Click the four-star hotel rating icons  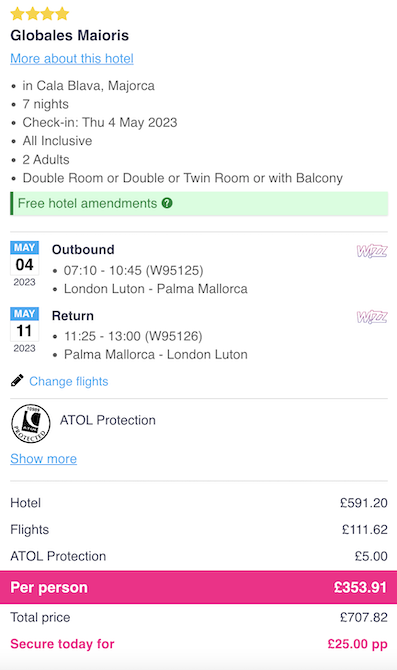[x=40, y=14]
